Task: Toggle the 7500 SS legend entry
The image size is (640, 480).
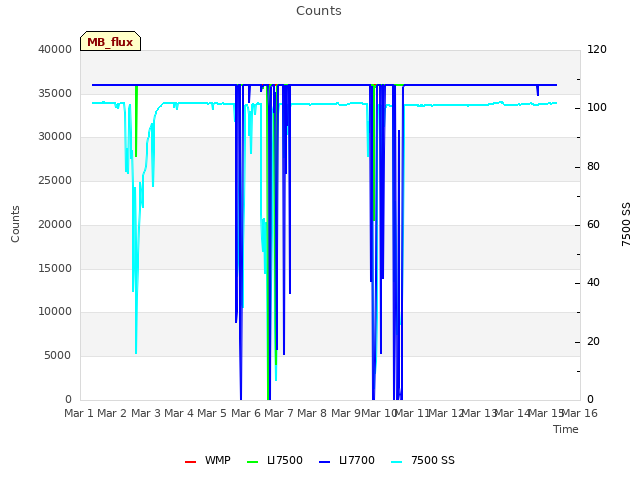Action: [423, 460]
